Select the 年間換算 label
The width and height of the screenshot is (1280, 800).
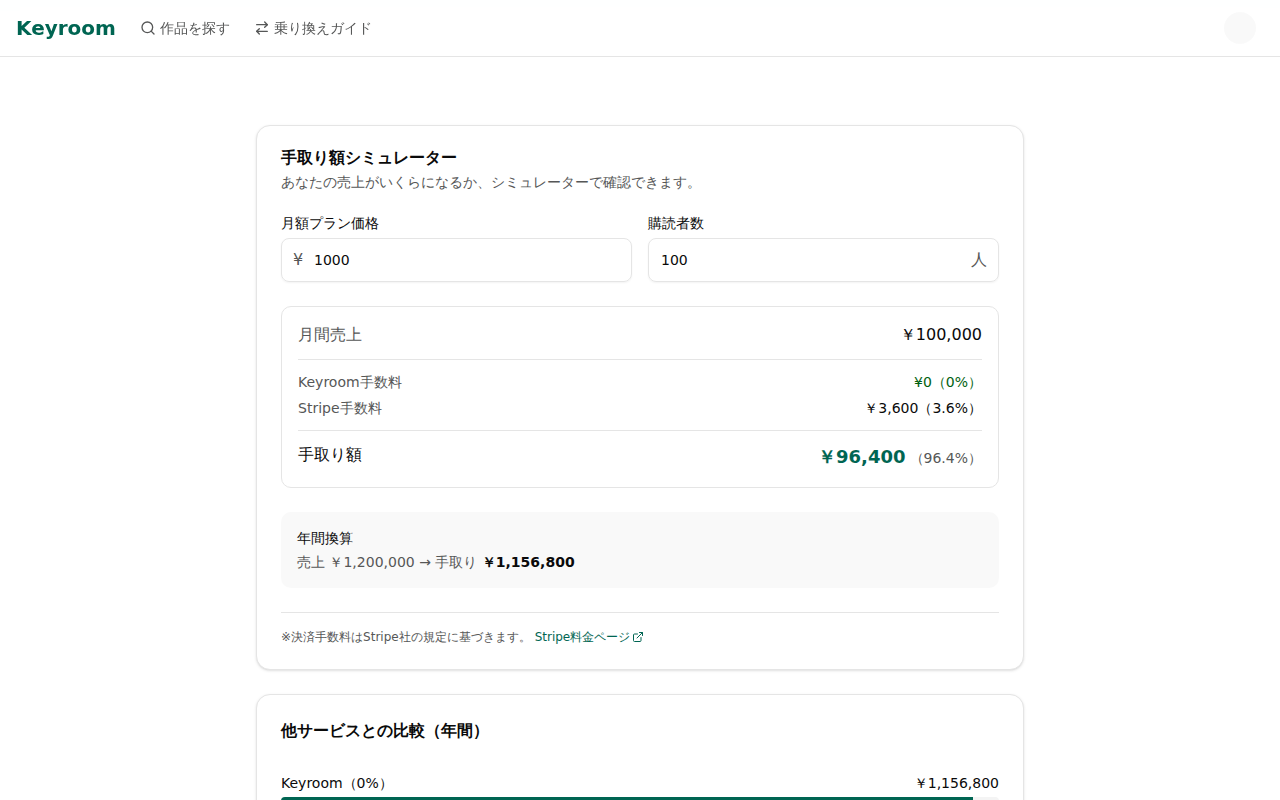pyautogui.click(x=325, y=538)
